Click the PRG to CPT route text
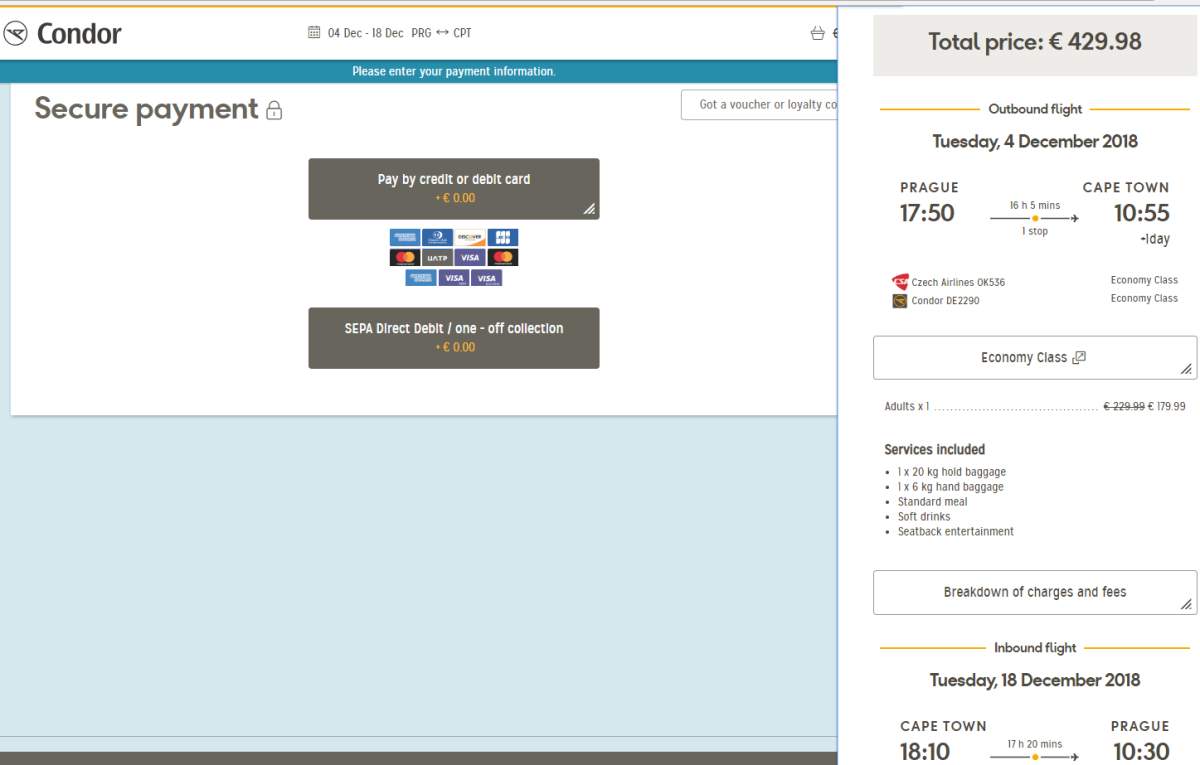This screenshot has width=1200, height=765. [441, 33]
